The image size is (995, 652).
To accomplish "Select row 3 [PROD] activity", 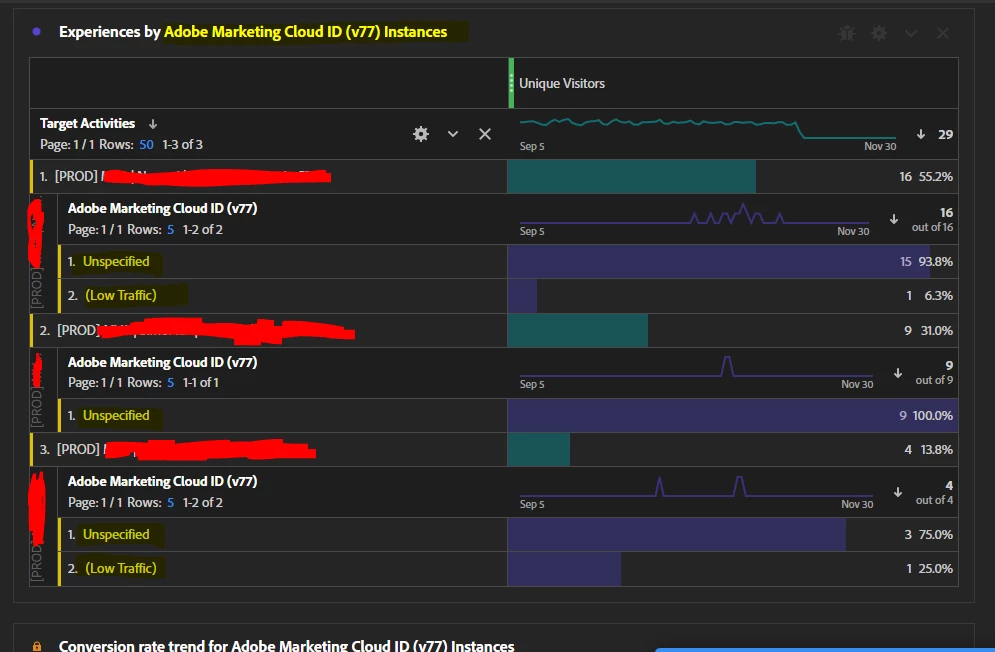I will click(268, 449).
